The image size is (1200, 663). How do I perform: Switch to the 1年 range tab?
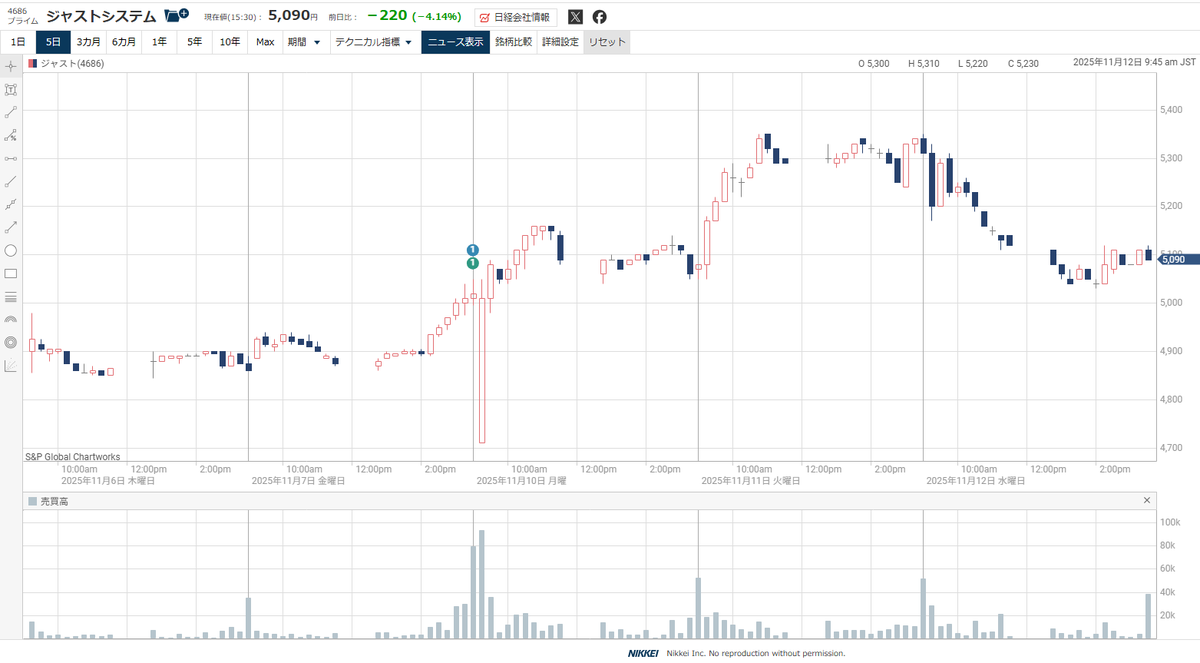tap(159, 42)
